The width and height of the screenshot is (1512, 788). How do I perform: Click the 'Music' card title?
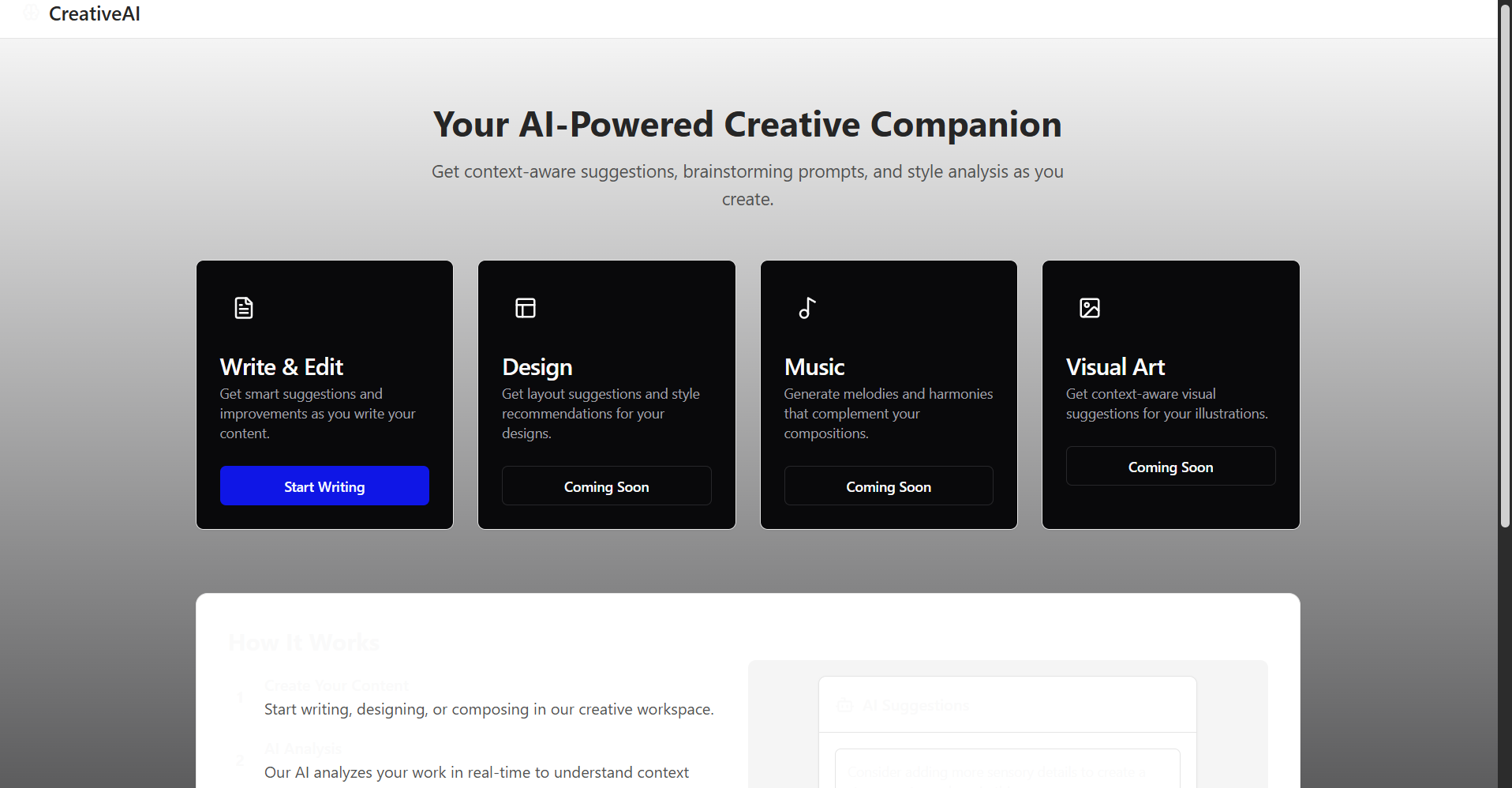point(814,367)
